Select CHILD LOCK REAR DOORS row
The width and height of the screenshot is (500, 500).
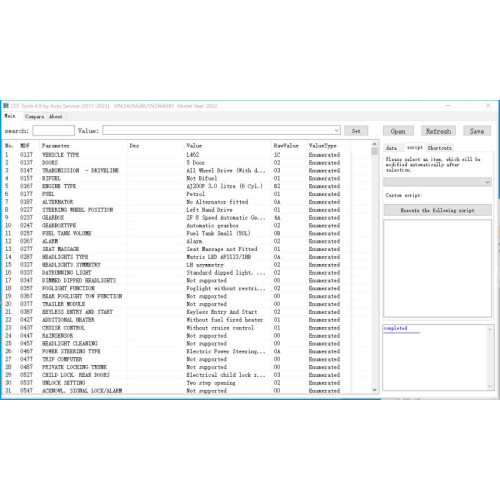187,375
